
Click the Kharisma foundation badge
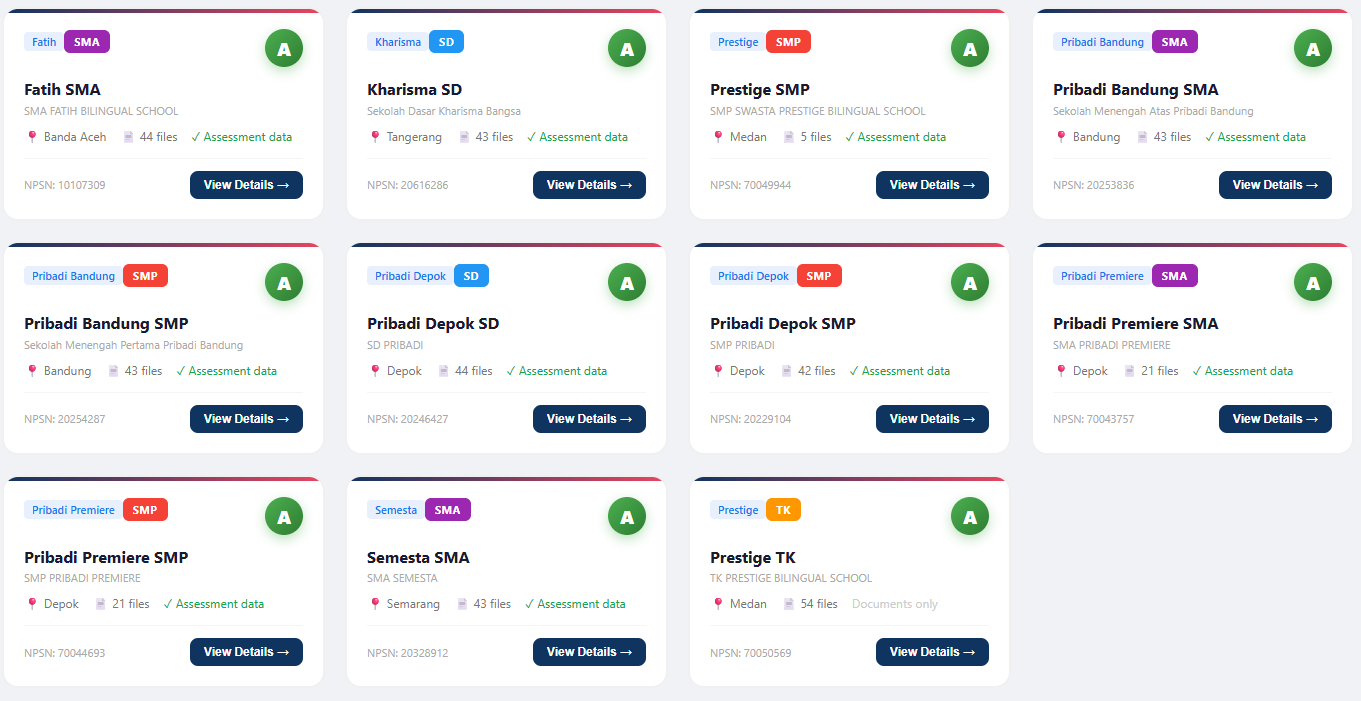tap(398, 41)
